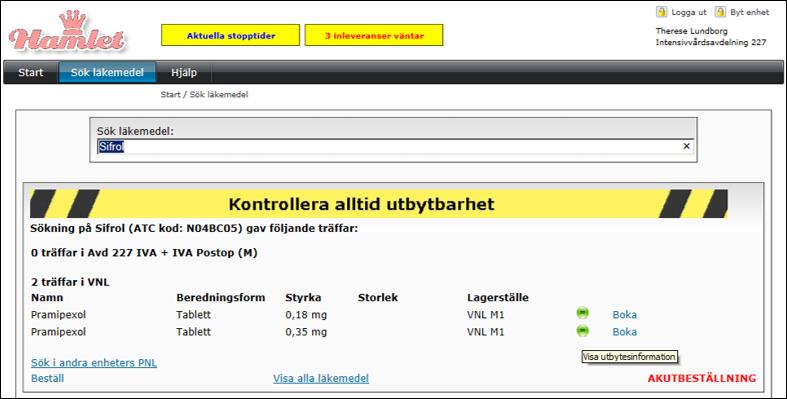787x399 pixels.
Task: Book Pramipexol 0,18 mg with Boka
Action: (x=624, y=315)
